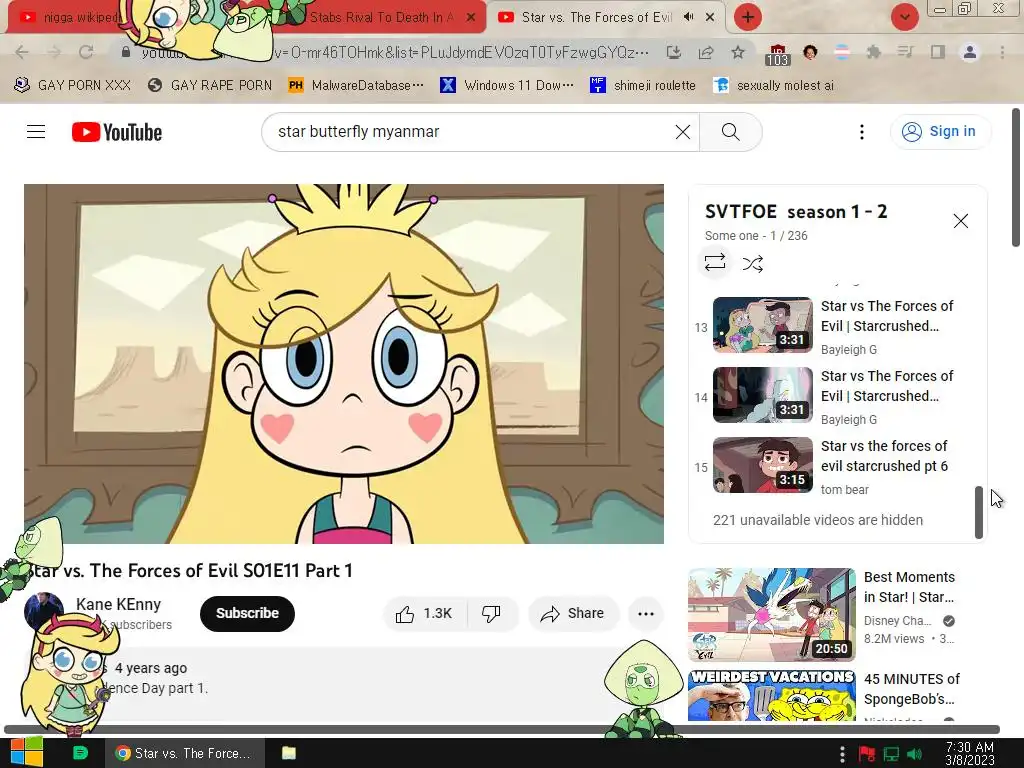Open YouTube settings three-dot menu

[x=861, y=132]
